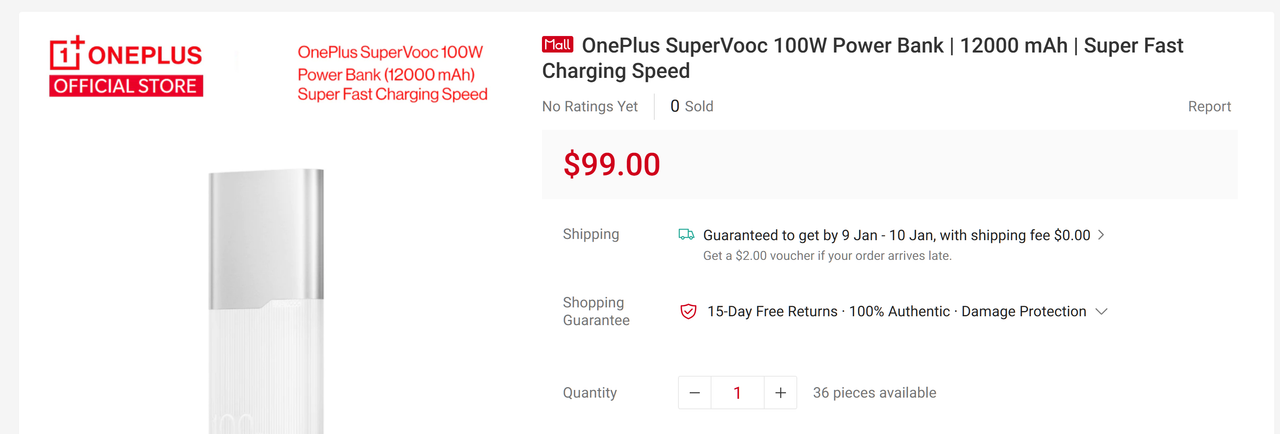Click No Ratings Yet text
1280x434 pixels.
[590, 107]
